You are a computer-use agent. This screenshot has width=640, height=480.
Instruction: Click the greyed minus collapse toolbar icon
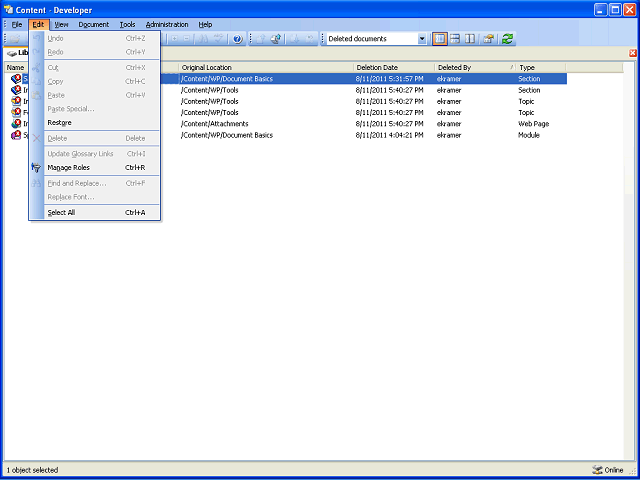coord(187,39)
